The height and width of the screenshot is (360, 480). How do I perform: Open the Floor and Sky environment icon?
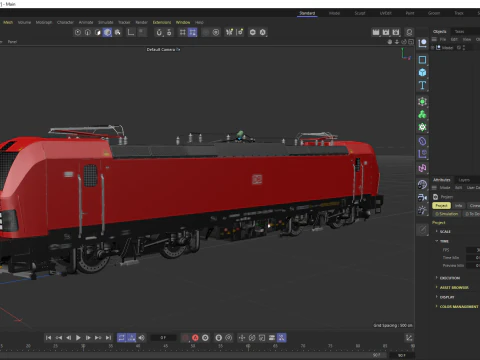pyautogui.click(x=422, y=185)
